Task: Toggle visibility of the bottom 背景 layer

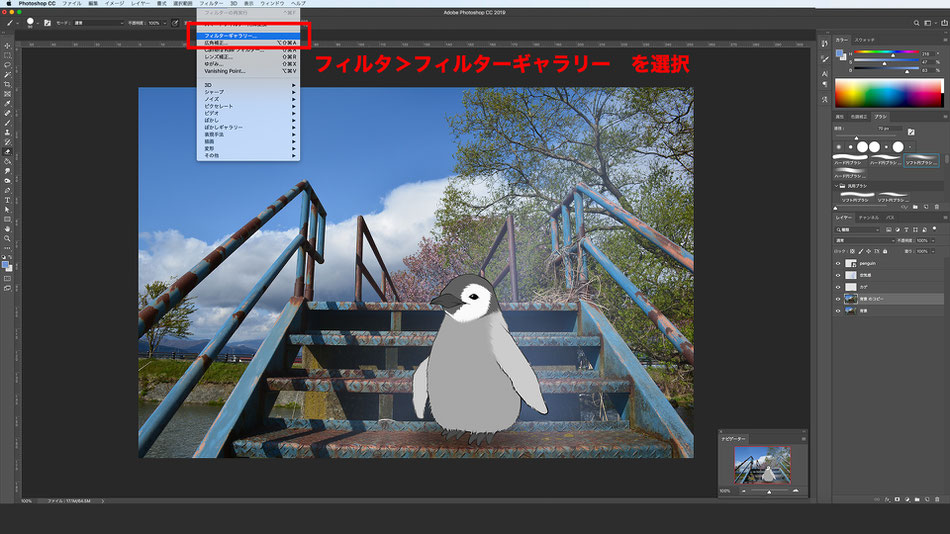Action: tap(838, 311)
